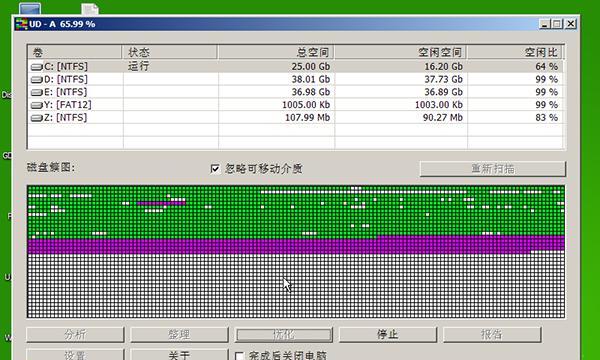Image resolution: width=600 pixels, height=360 pixels.
Task: Click the 重新扫描 button
Action: click(x=492, y=169)
